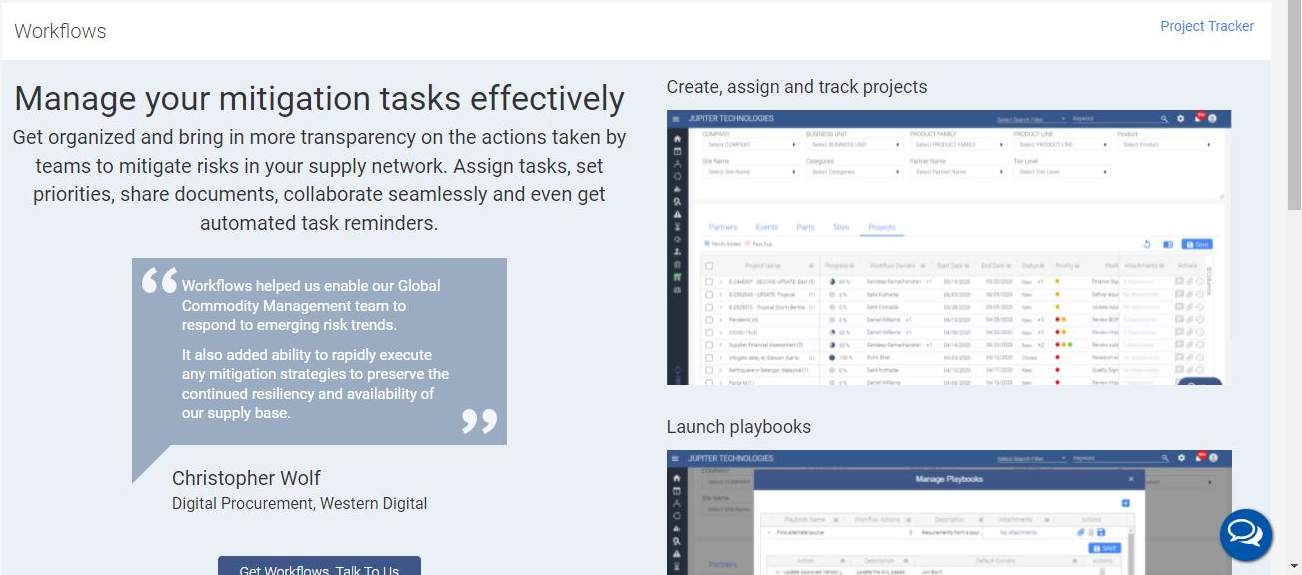This screenshot has width=1302, height=575.
Task: Select the Sites tab in the first screenshot
Action: pos(841,227)
